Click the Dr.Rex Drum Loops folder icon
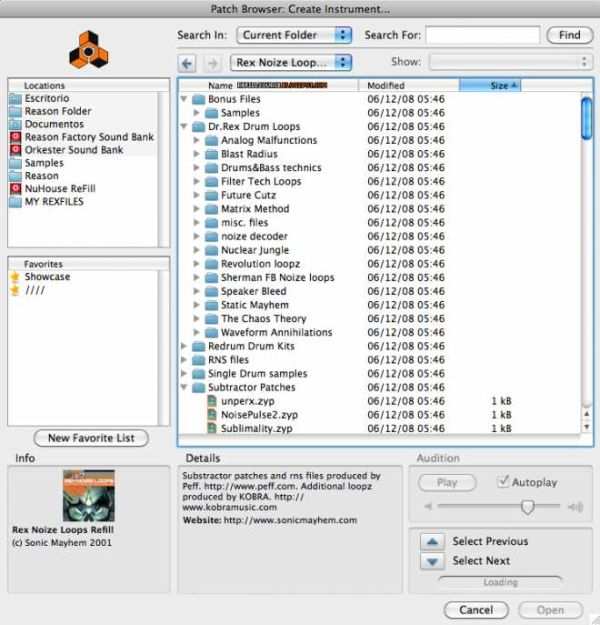 point(198,126)
